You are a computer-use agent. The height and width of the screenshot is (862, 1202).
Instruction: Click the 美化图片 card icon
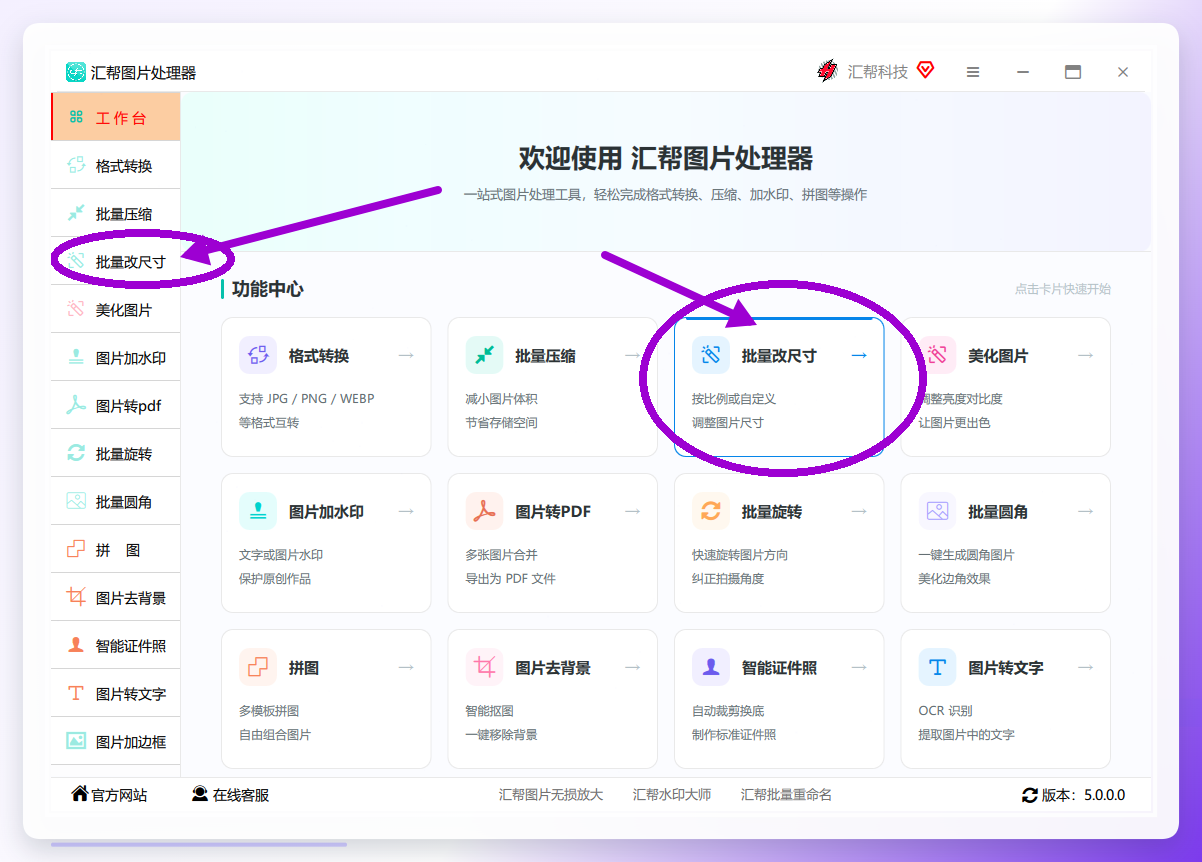coord(937,355)
